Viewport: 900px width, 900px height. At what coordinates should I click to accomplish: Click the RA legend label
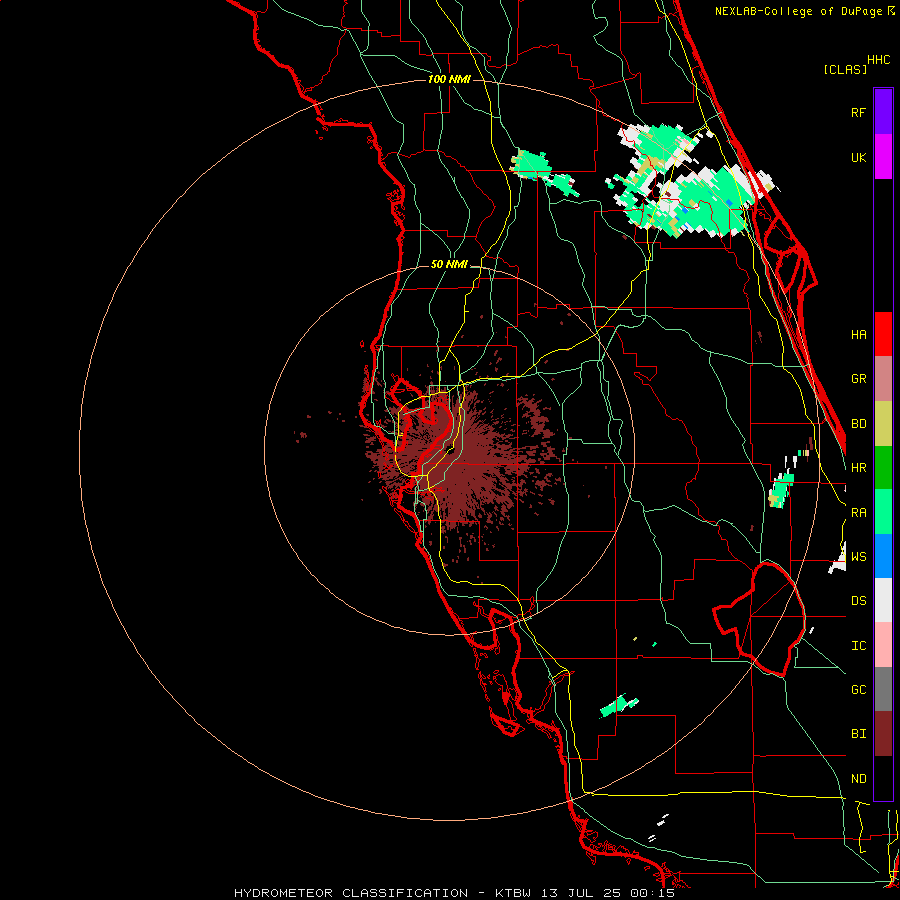coord(858,513)
